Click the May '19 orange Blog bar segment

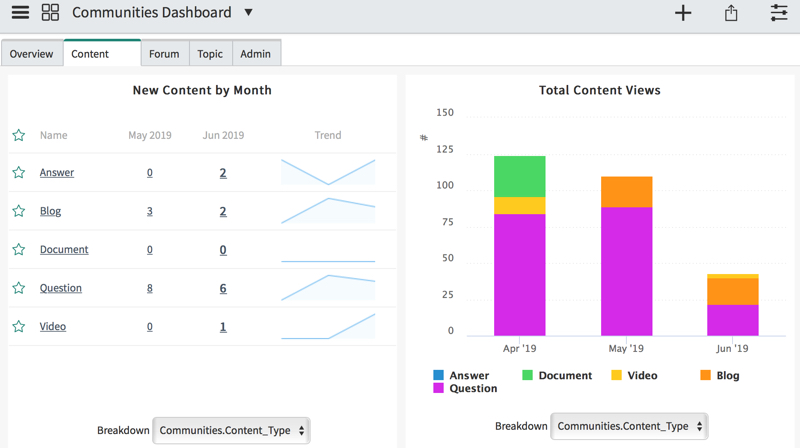pyautogui.click(x=627, y=192)
